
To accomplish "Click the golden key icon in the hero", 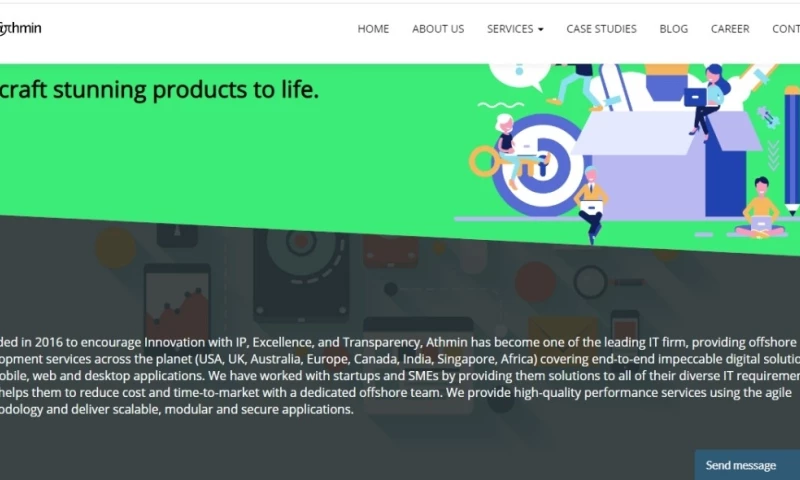I will click(x=495, y=162).
